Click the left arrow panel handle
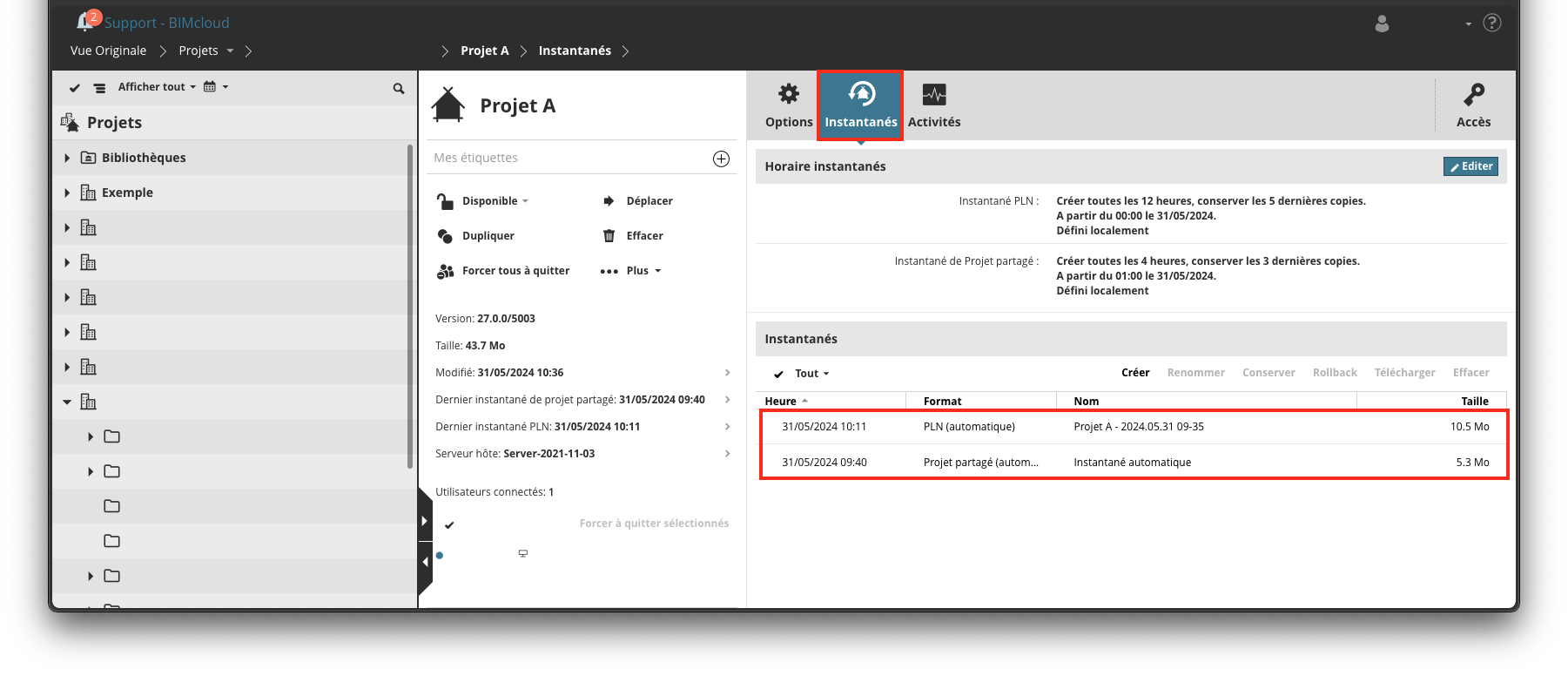1568x676 pixels. point(425,562)
